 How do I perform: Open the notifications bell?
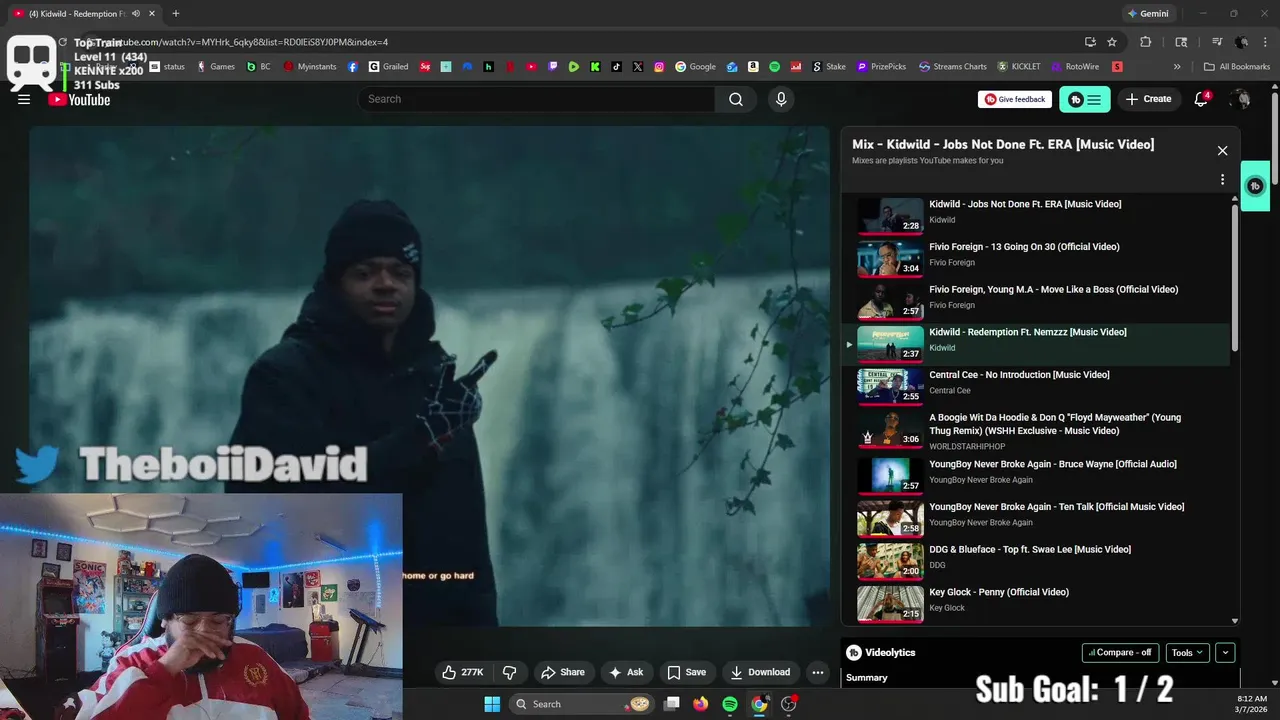point(1202,99)
